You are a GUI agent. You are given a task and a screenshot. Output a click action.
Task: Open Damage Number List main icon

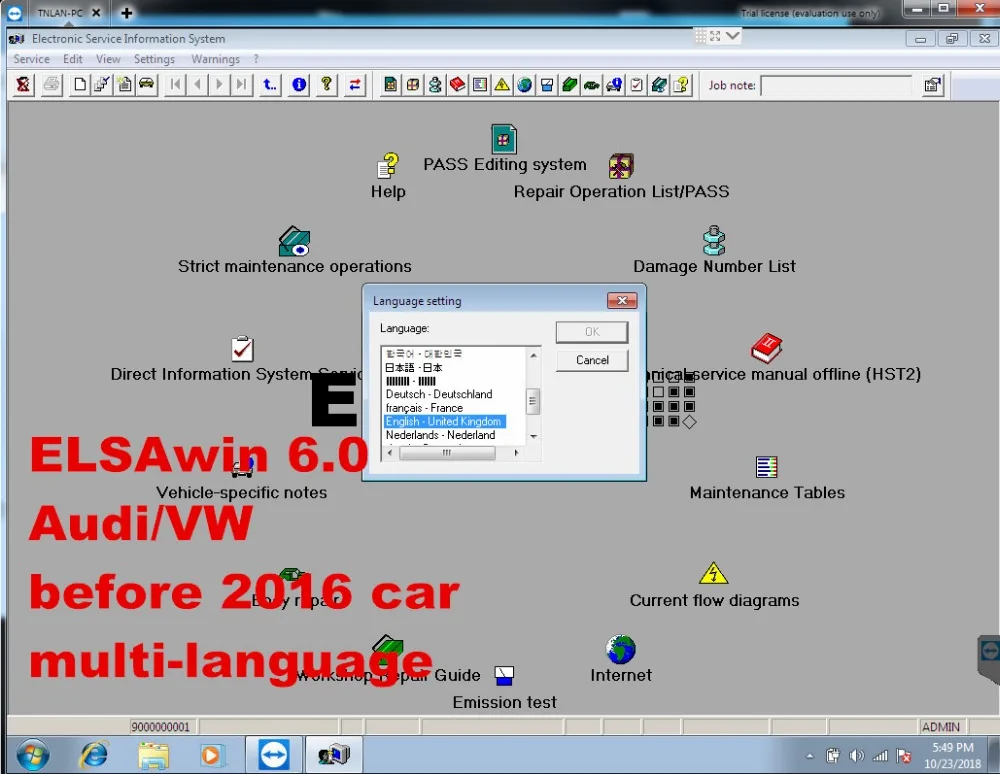[x=714, y=240]
